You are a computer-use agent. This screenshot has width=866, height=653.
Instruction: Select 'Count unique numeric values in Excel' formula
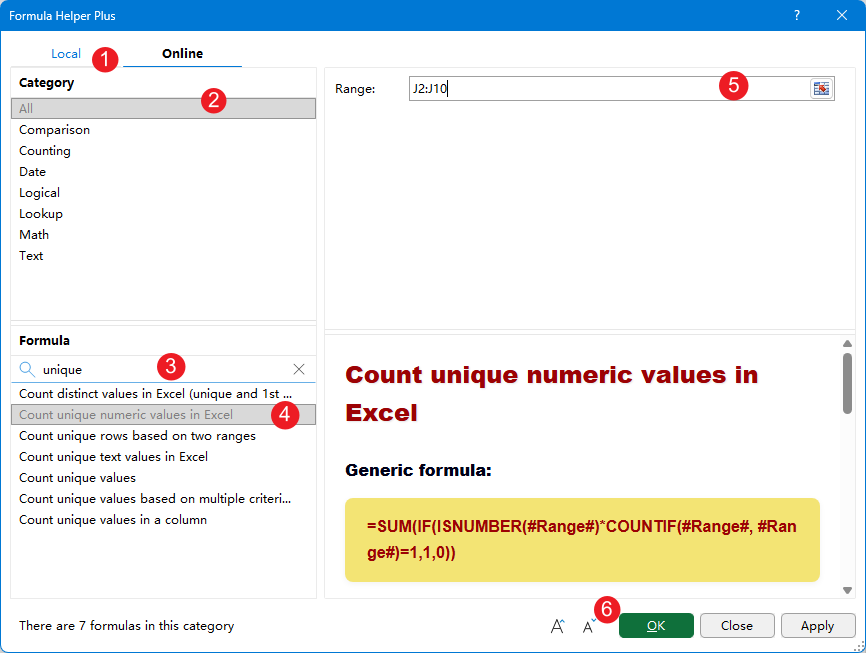tap(163, 415)
